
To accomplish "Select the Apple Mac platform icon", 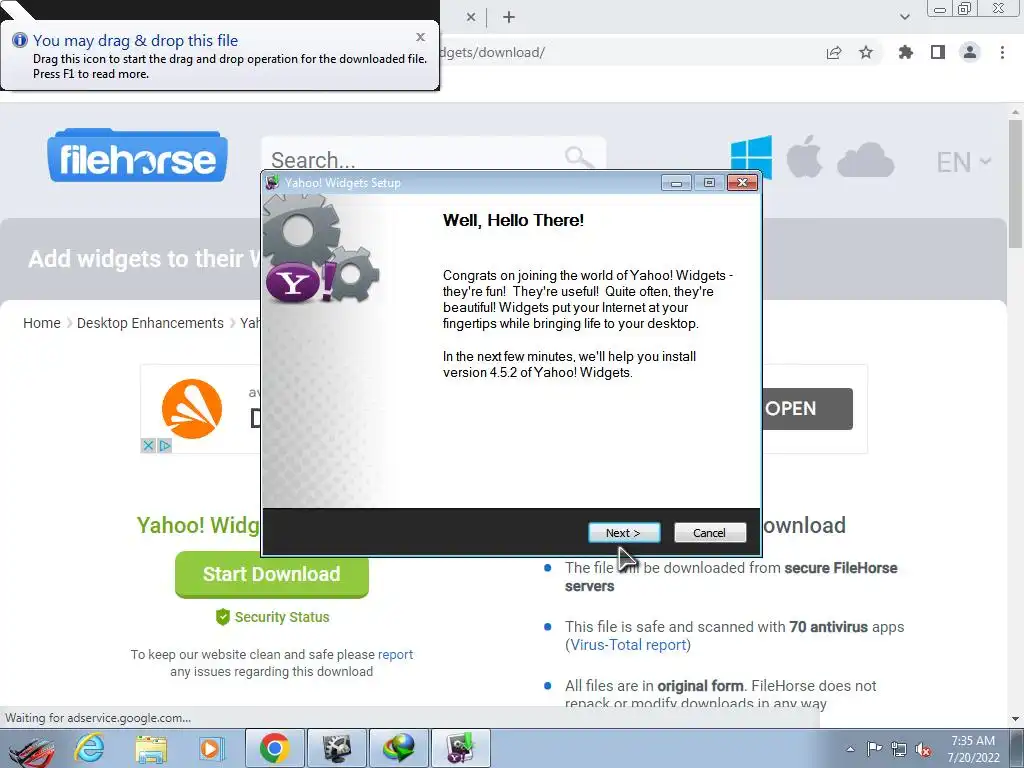I will point(804,157).
